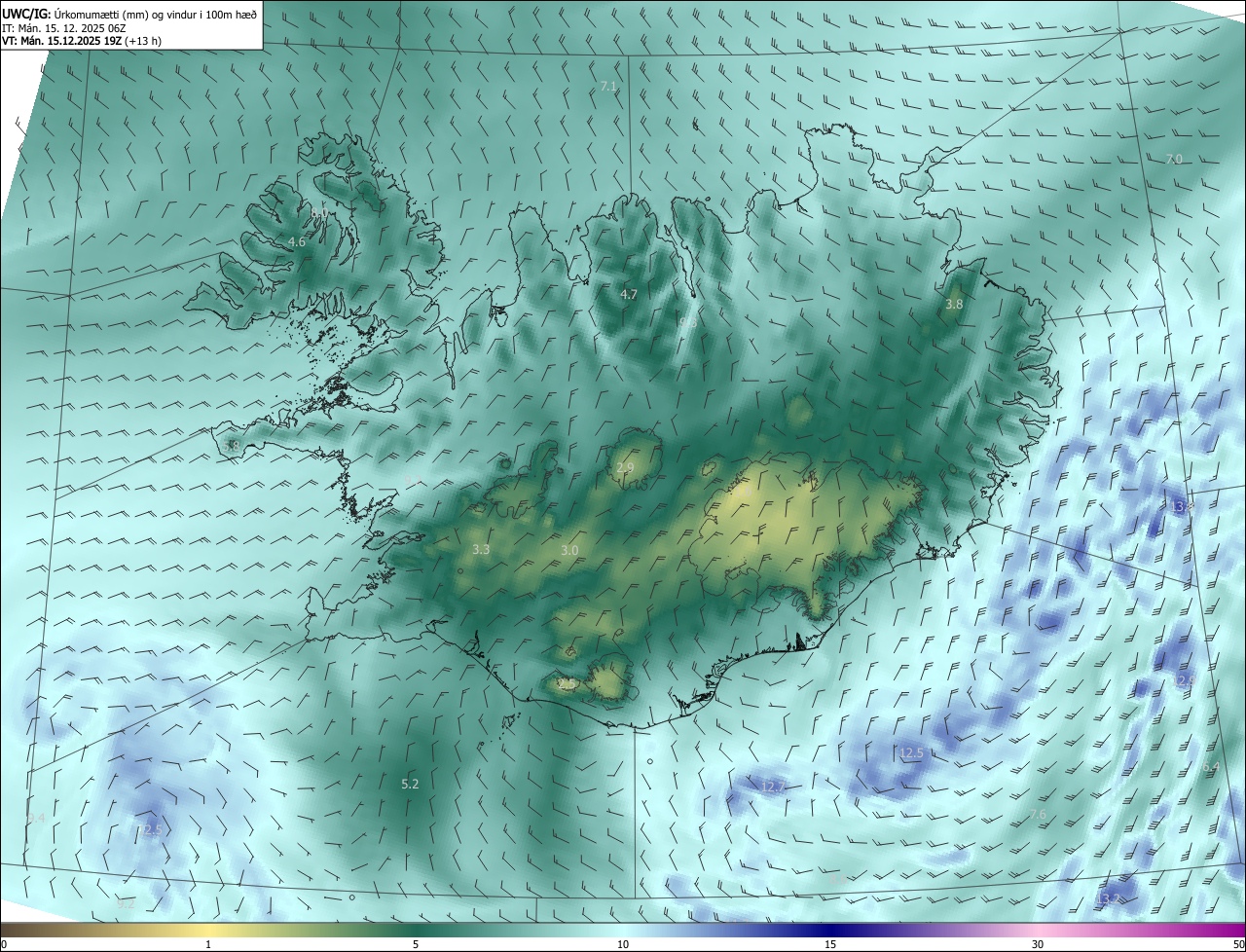Click the title text 'Úrkomumætti (mm) og vindur í 100m hæð'
The image size is (1246, 952).
coord(155,15)
